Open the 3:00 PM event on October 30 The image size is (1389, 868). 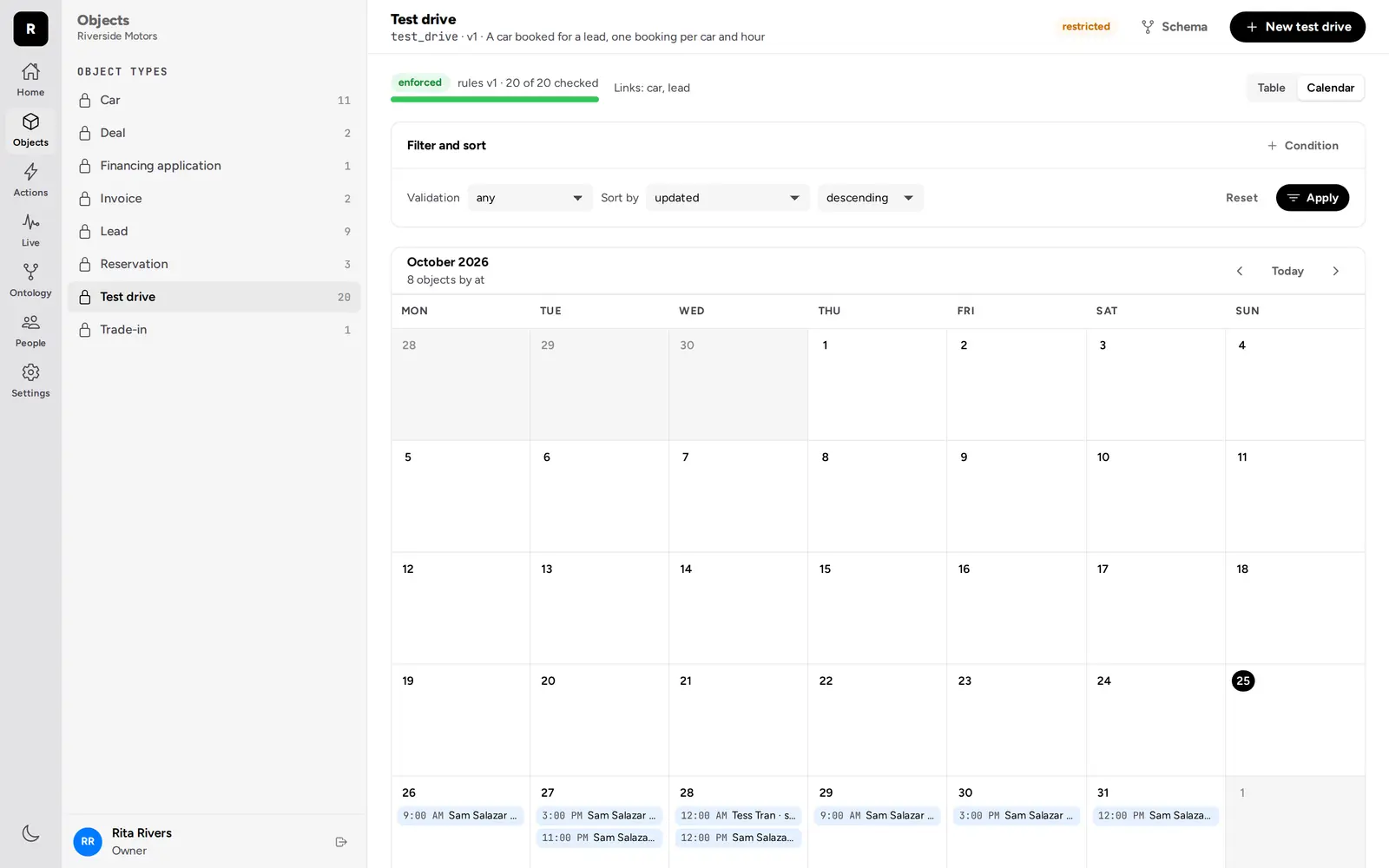pos(1016,816)
